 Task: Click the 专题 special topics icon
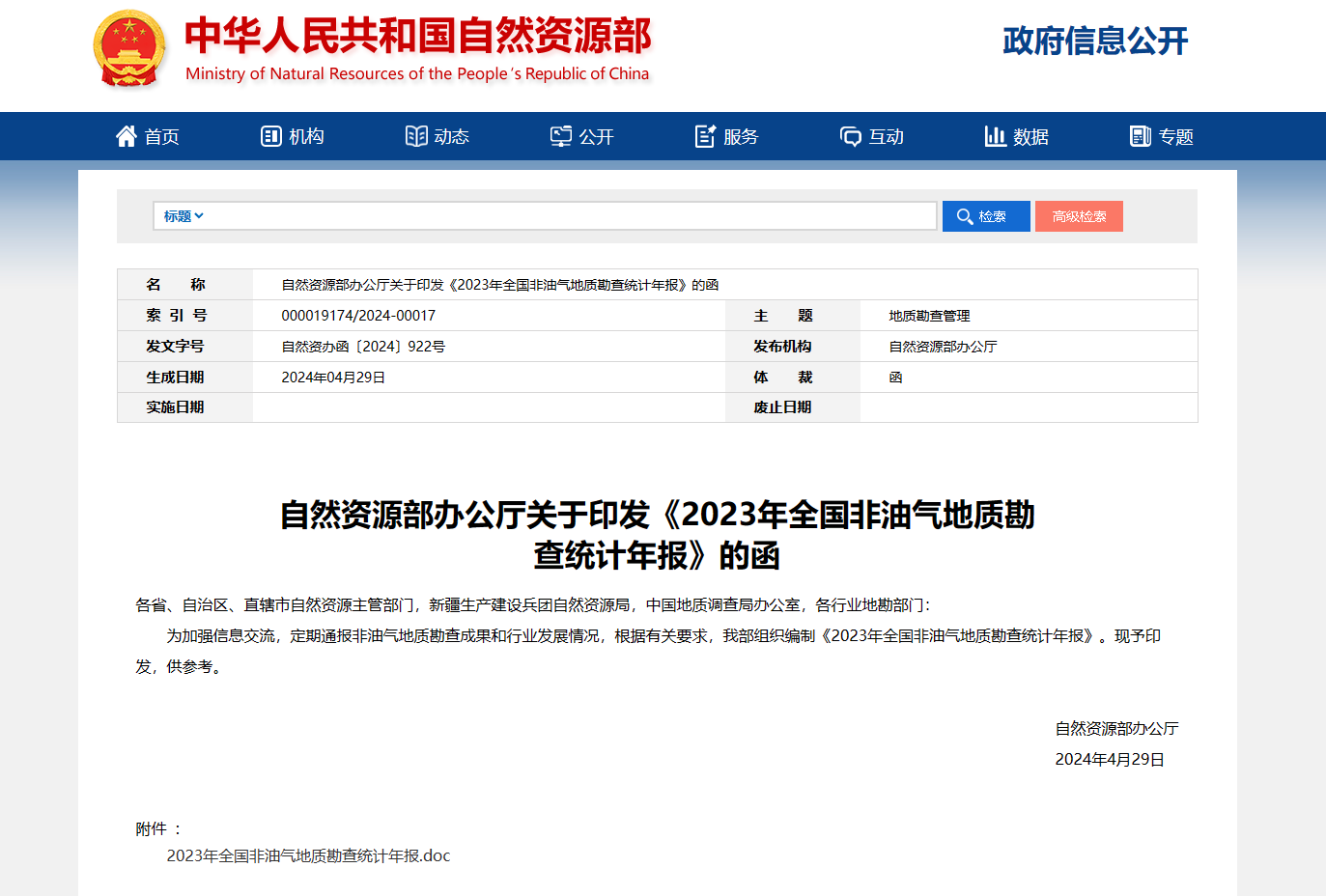(x=1141, y=136)
